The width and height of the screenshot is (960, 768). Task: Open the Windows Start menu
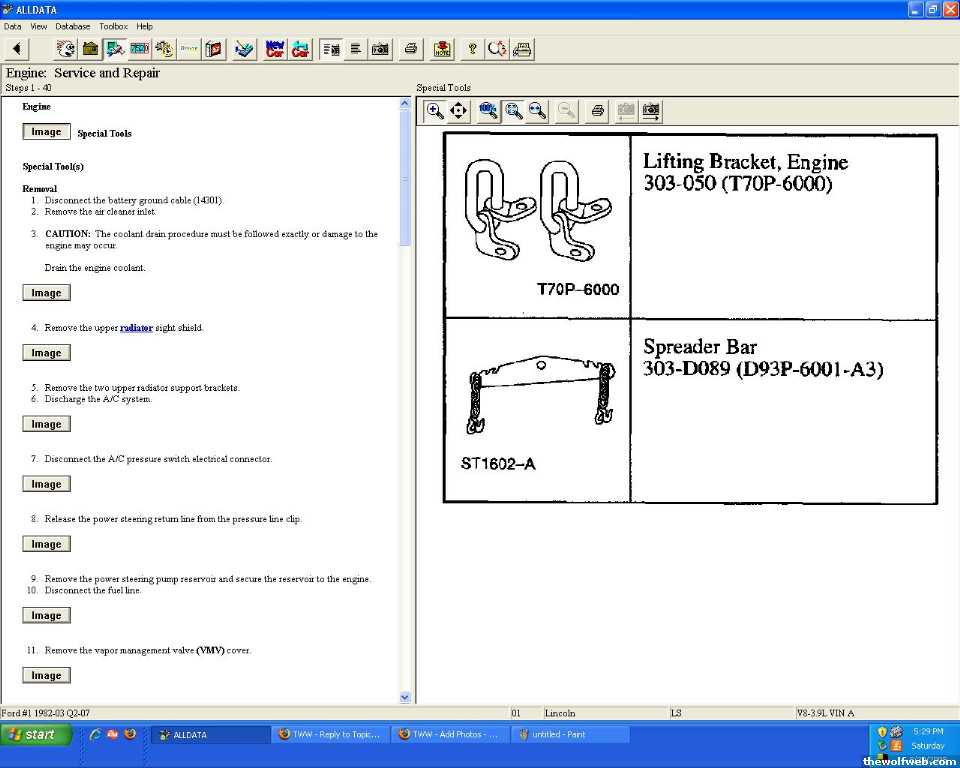click(36, 734)
